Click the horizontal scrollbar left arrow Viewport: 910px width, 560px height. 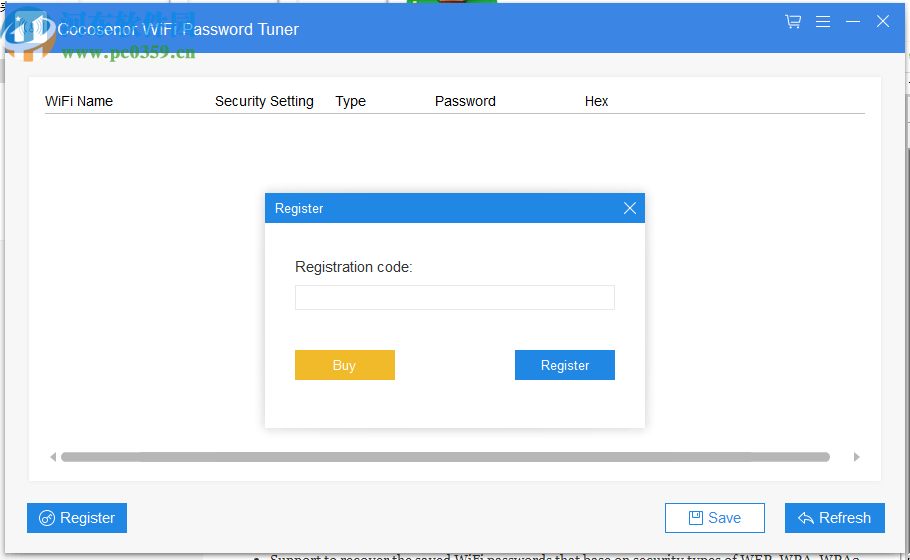click(x=53, y=457)
